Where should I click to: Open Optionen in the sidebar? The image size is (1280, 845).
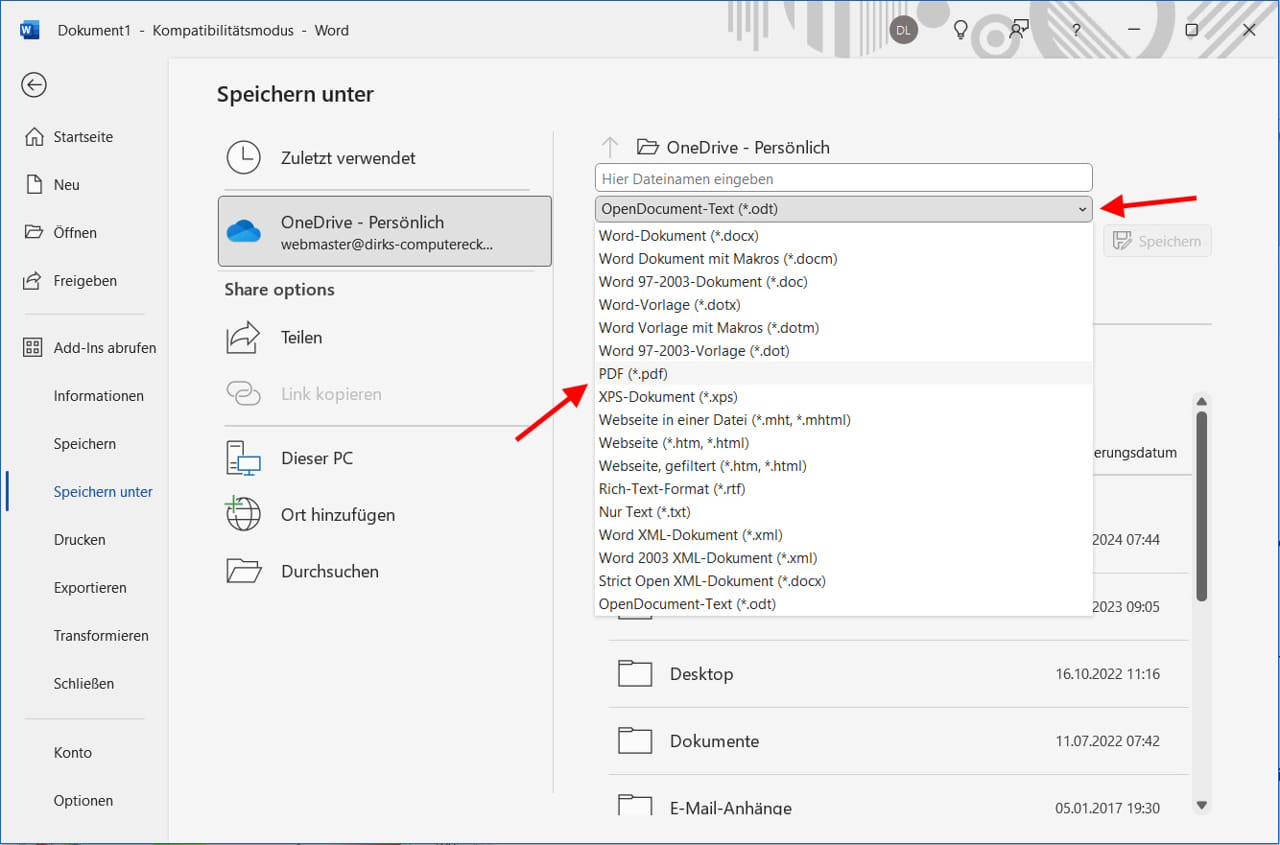coord(83,801)
